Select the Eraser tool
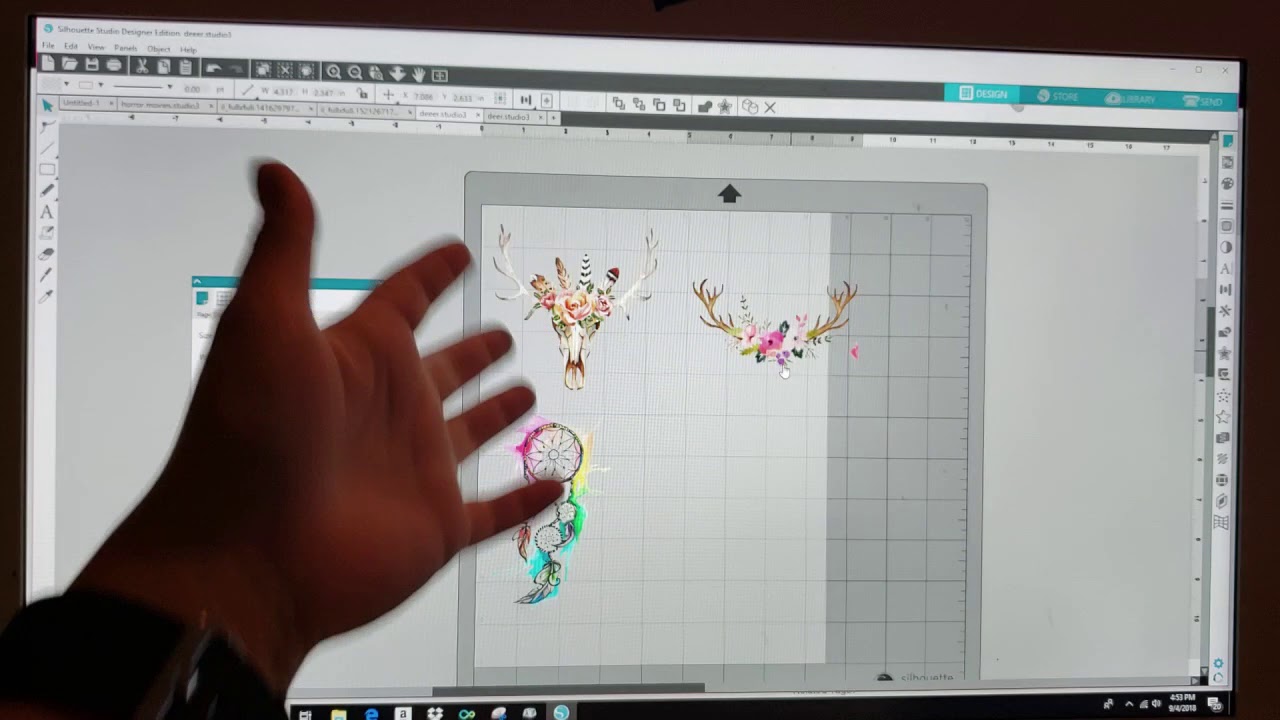This screenshot has width=1280, height=720. tap(46, 255)
